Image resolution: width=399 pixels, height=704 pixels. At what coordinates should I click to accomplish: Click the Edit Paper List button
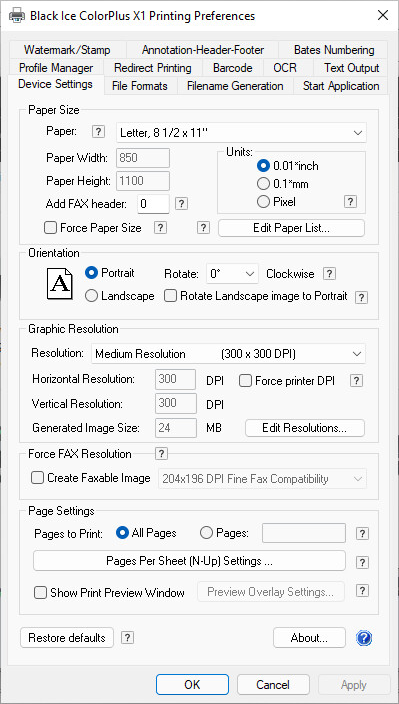291,228
